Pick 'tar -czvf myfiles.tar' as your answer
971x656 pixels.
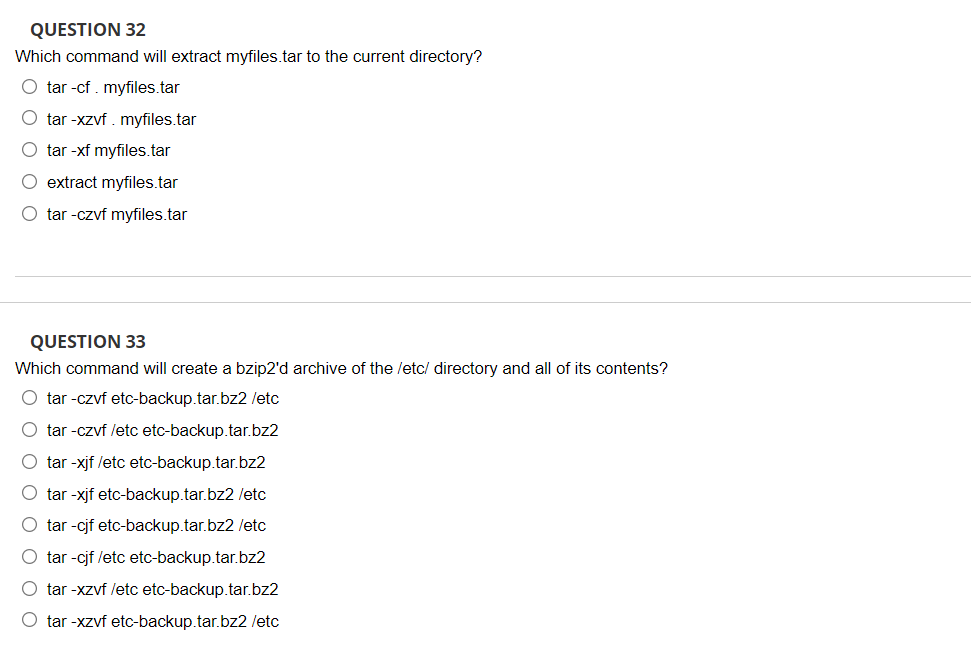click(x=29, y=213)
